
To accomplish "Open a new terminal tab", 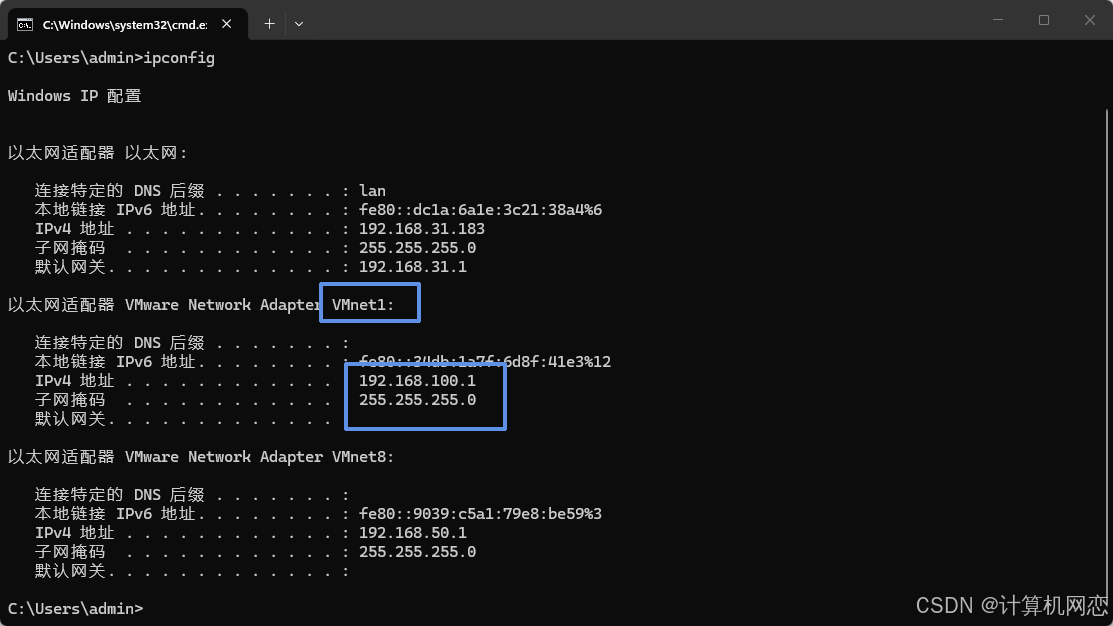I will click(x=269, y=24).
